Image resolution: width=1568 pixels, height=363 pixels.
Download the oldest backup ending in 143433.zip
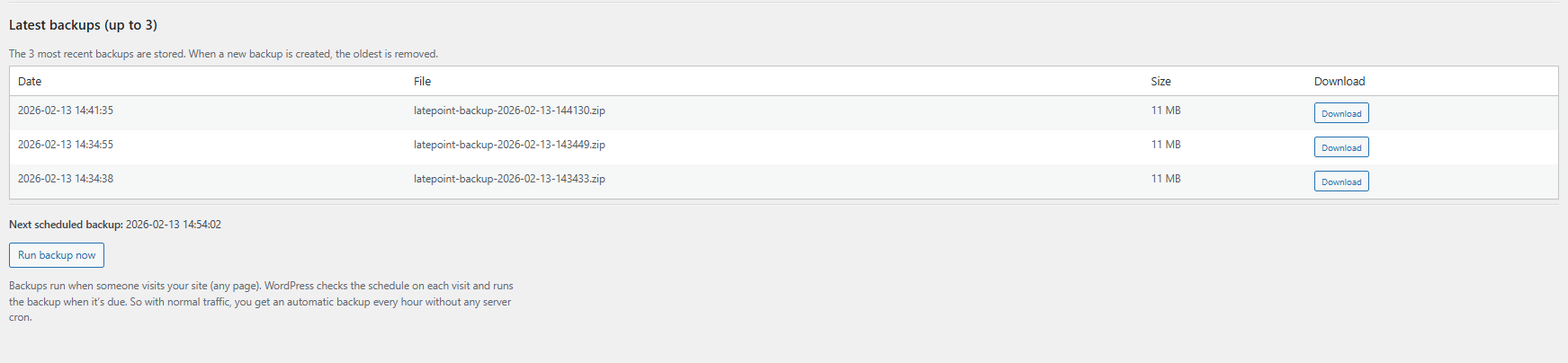click(x=1340, y=181)
